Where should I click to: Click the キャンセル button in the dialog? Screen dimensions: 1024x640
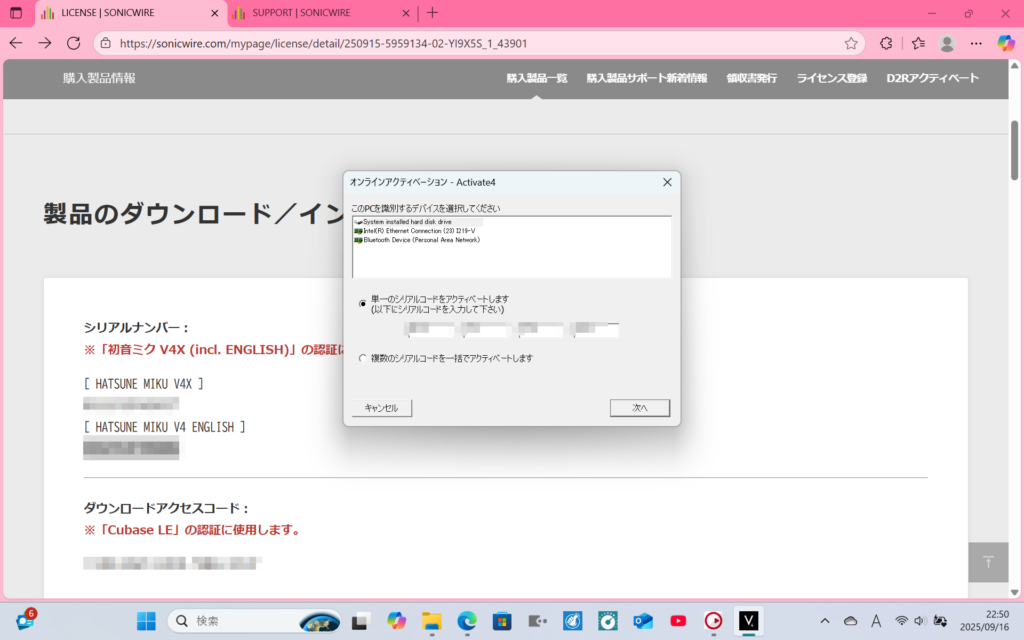click(381, 408)
